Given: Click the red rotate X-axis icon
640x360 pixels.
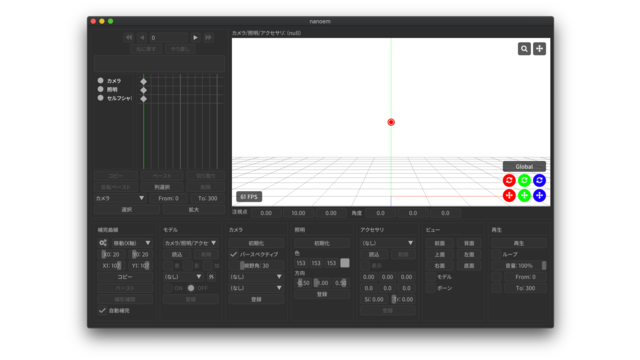Looking at the screenshot, I should (509, 180).
